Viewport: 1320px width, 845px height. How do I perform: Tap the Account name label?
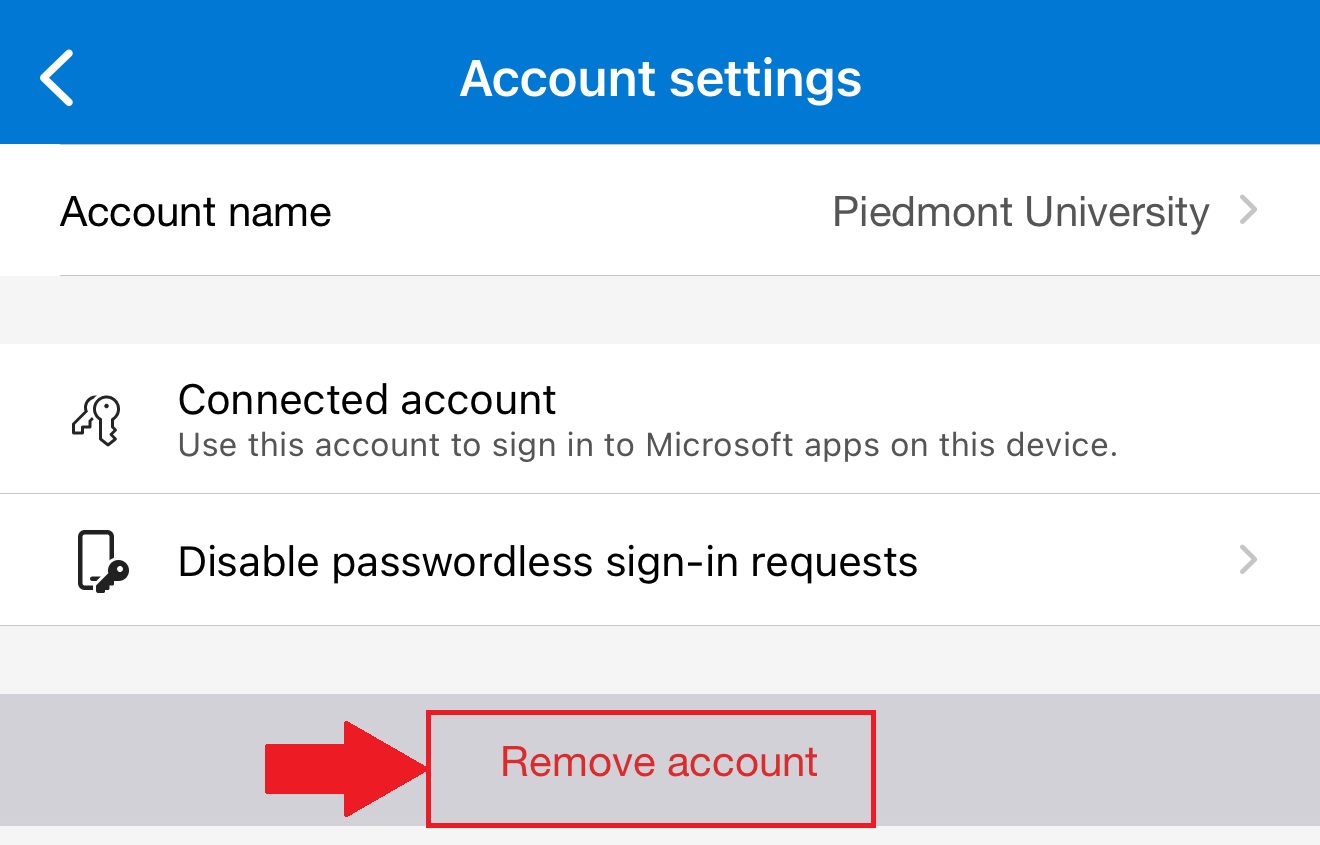coord(195,212)
